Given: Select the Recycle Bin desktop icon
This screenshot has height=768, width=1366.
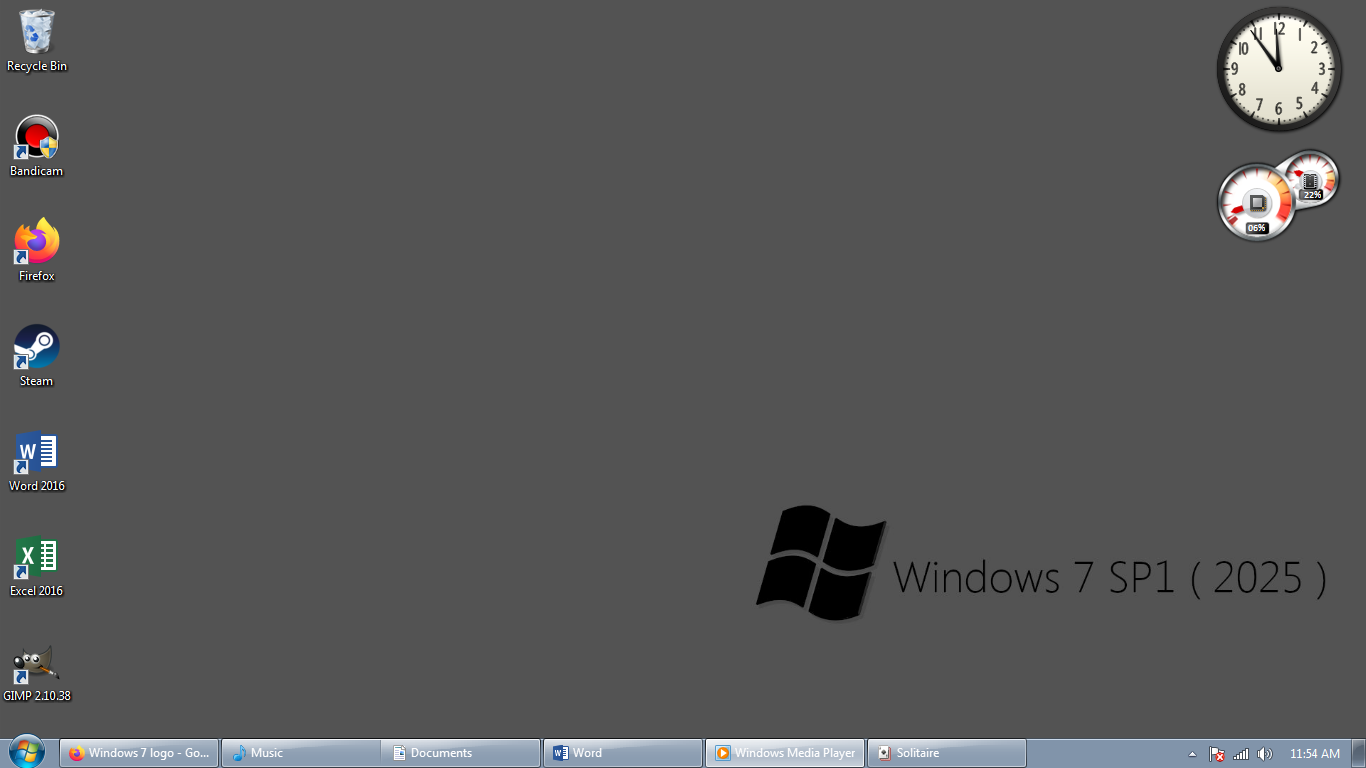Looking at the screenshot, I should tap(37, 41).
